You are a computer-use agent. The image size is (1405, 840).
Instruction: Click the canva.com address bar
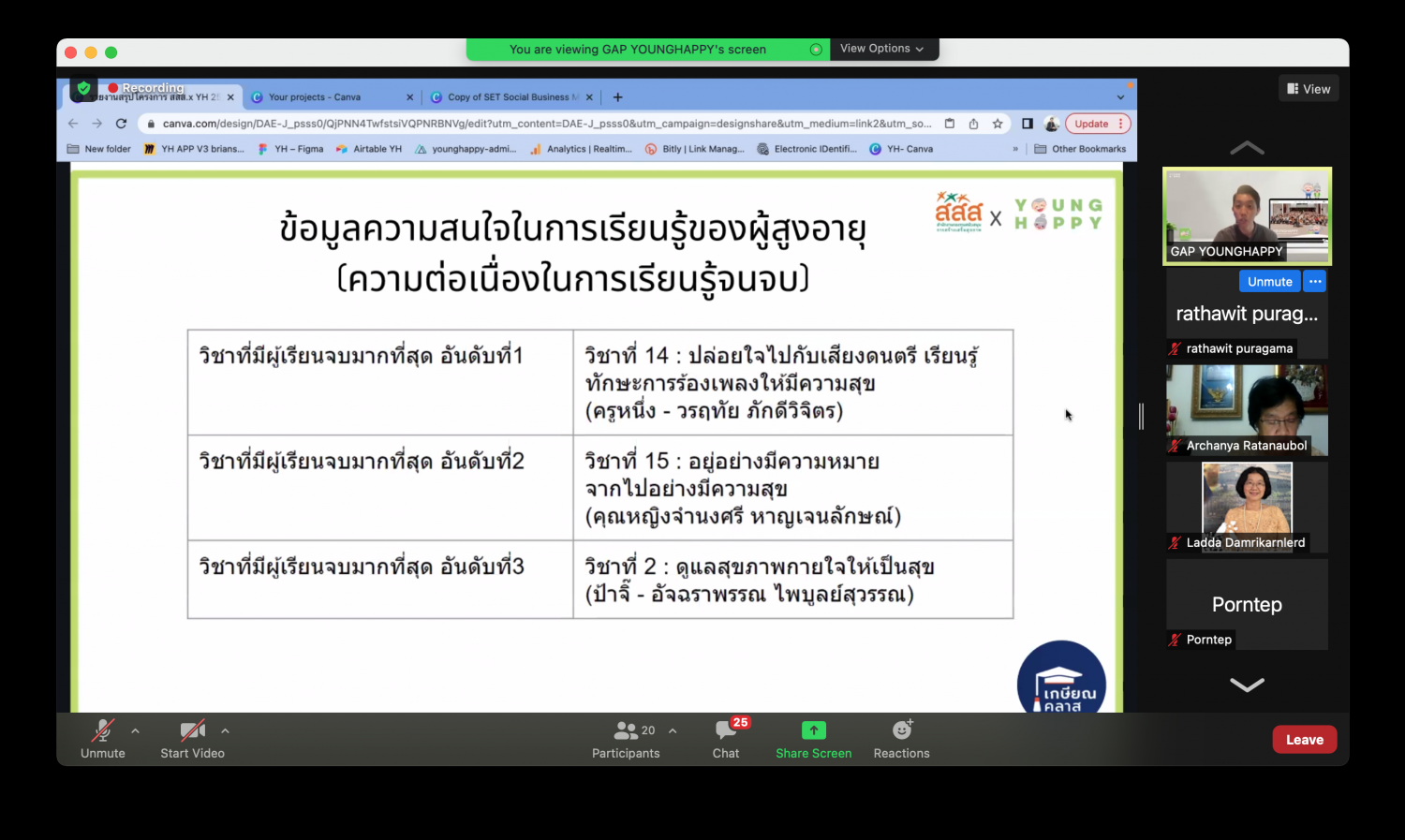tap(547, 124)
